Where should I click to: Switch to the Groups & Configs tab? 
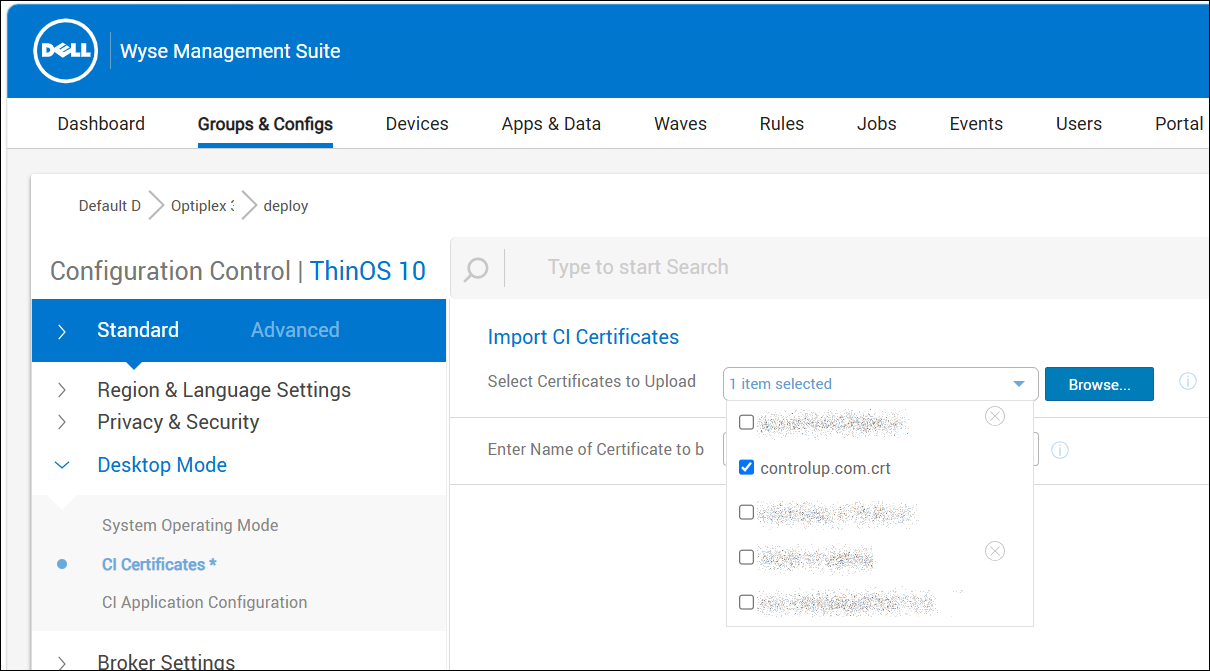tap(265, 124)
